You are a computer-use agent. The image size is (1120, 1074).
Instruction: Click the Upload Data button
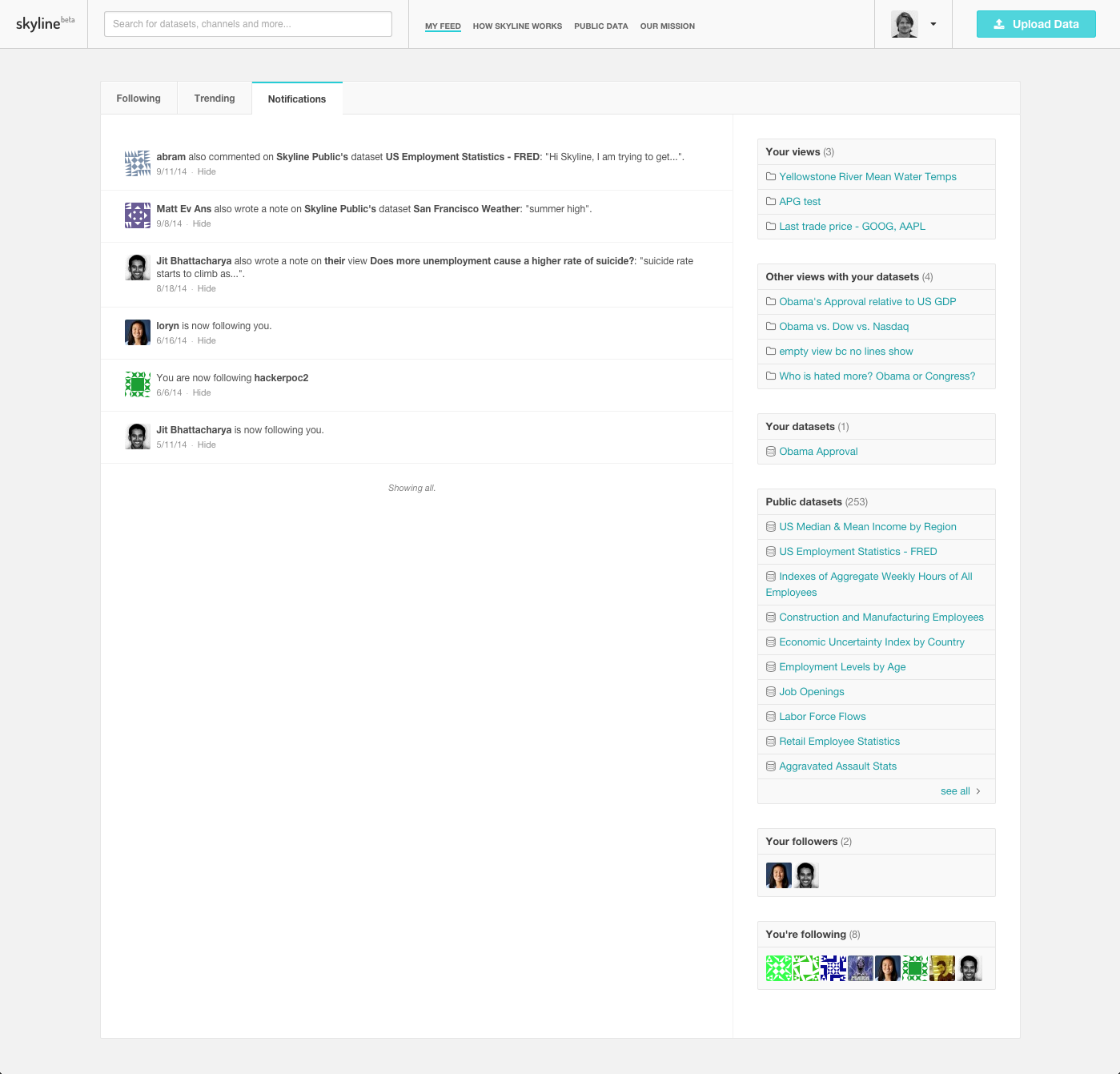coord(1036,24)
